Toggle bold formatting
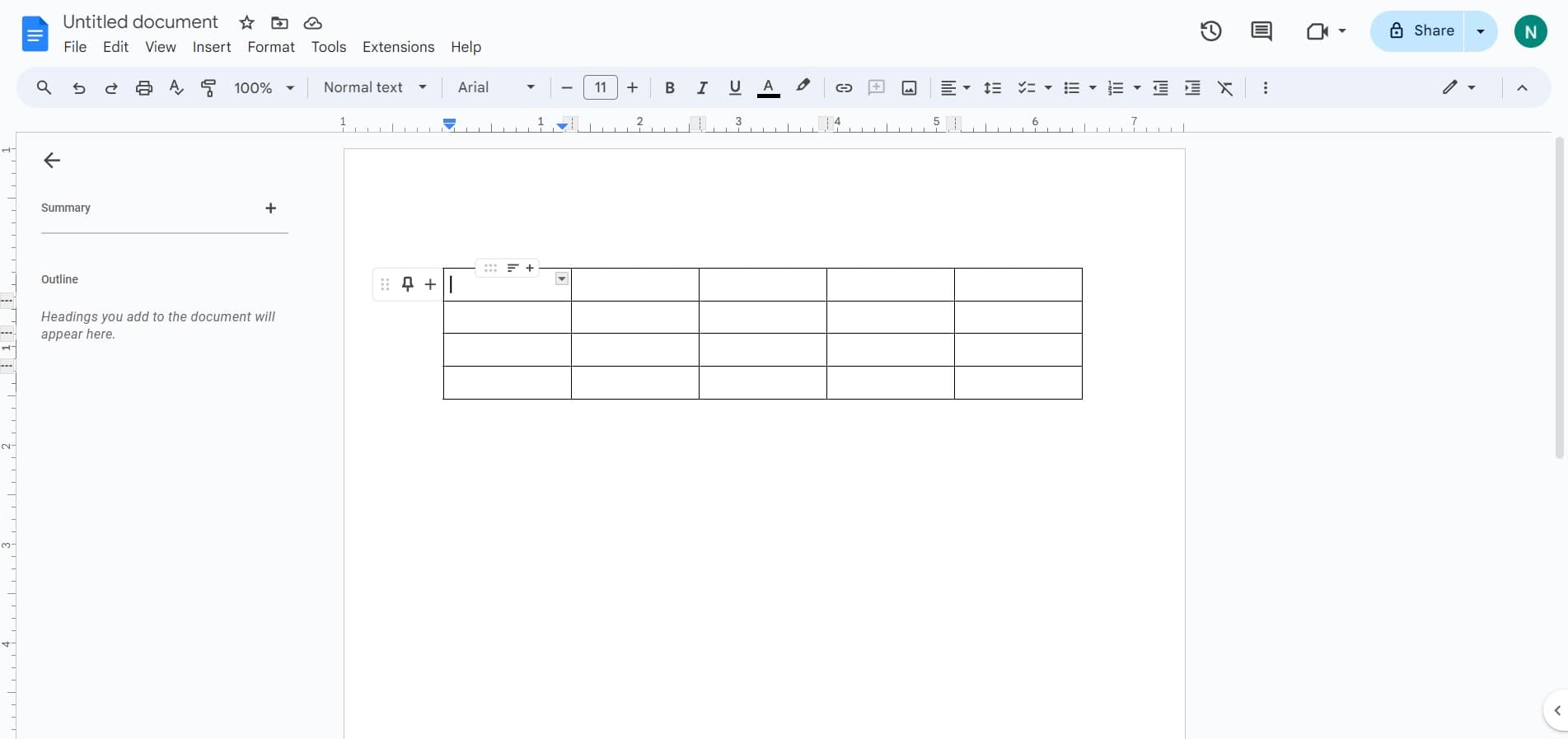This screenshot has width=1568, height=739. click(x=670, y=88)
